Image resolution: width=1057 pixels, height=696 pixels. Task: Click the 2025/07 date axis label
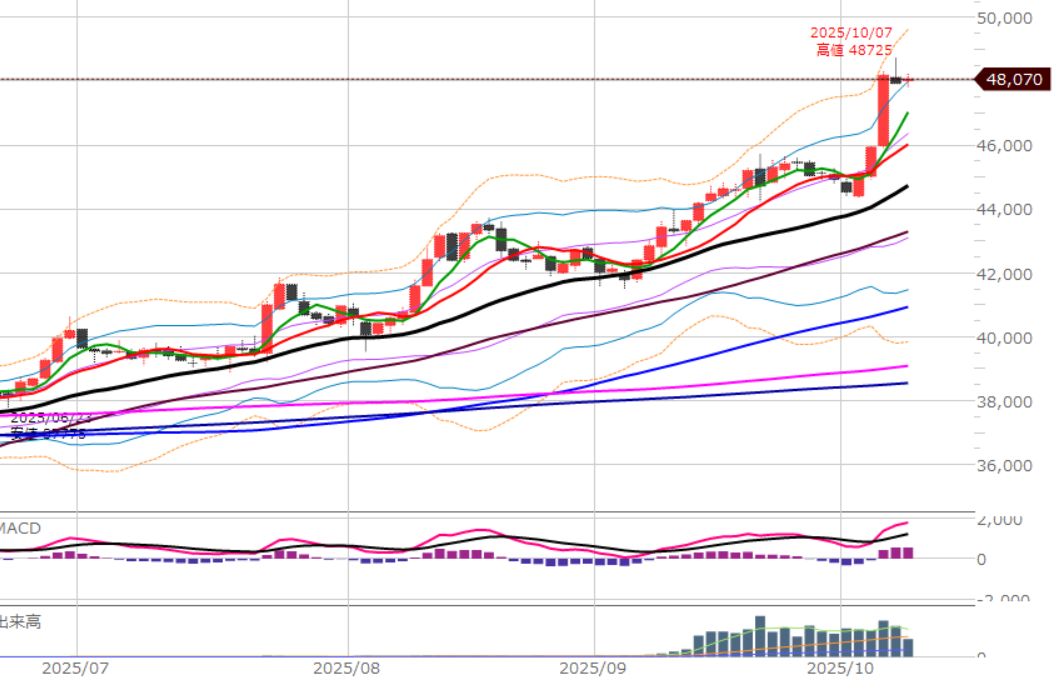(76, 668)
